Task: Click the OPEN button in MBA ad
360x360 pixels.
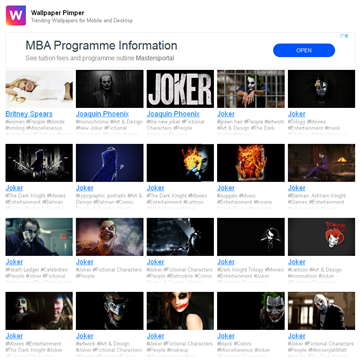Action: point(304,50)
